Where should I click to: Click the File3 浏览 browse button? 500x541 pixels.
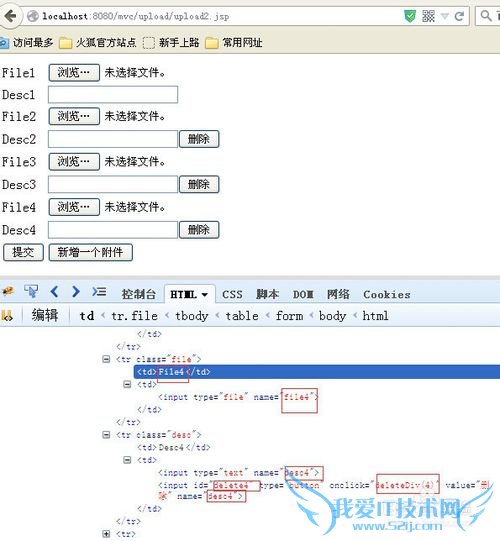tap(74, 162)
